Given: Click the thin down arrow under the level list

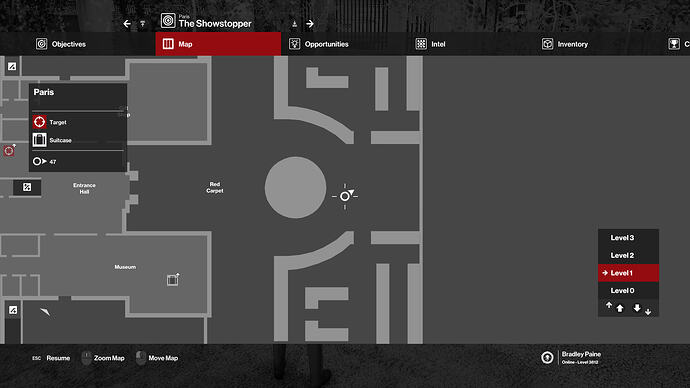Looking at the screenshot, I should (648, 311).
